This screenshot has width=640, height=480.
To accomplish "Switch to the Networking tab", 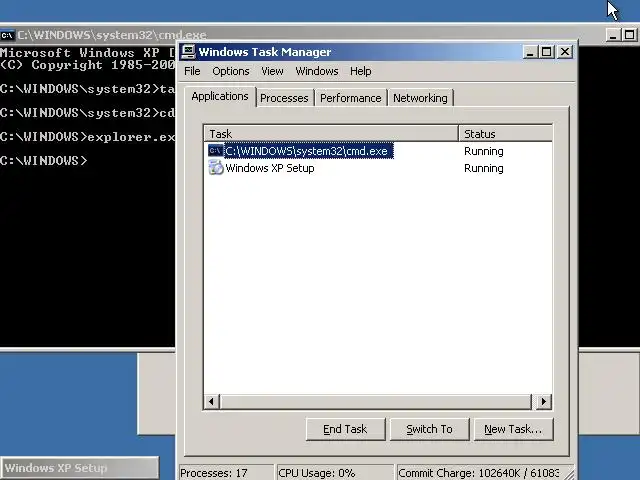I will point(420,98).
